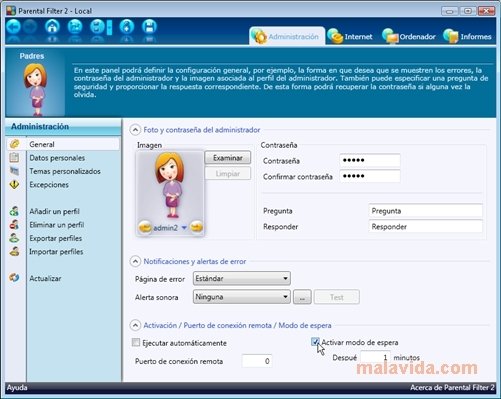This screenshot has width=501, height=399.
Task: Click the administrator image preview
Action: [x=170, y=185]
